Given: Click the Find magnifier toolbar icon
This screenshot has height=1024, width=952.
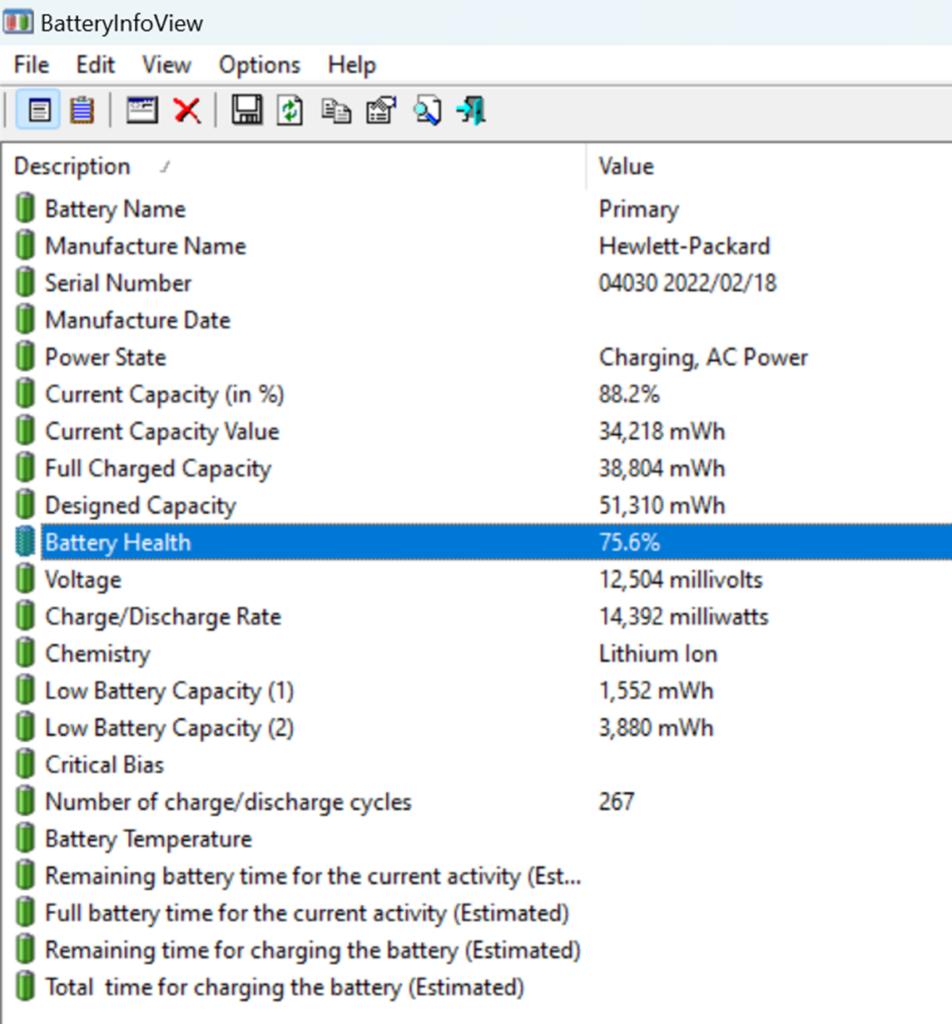Looking at the screenshot, I should (x=427, y=110).
